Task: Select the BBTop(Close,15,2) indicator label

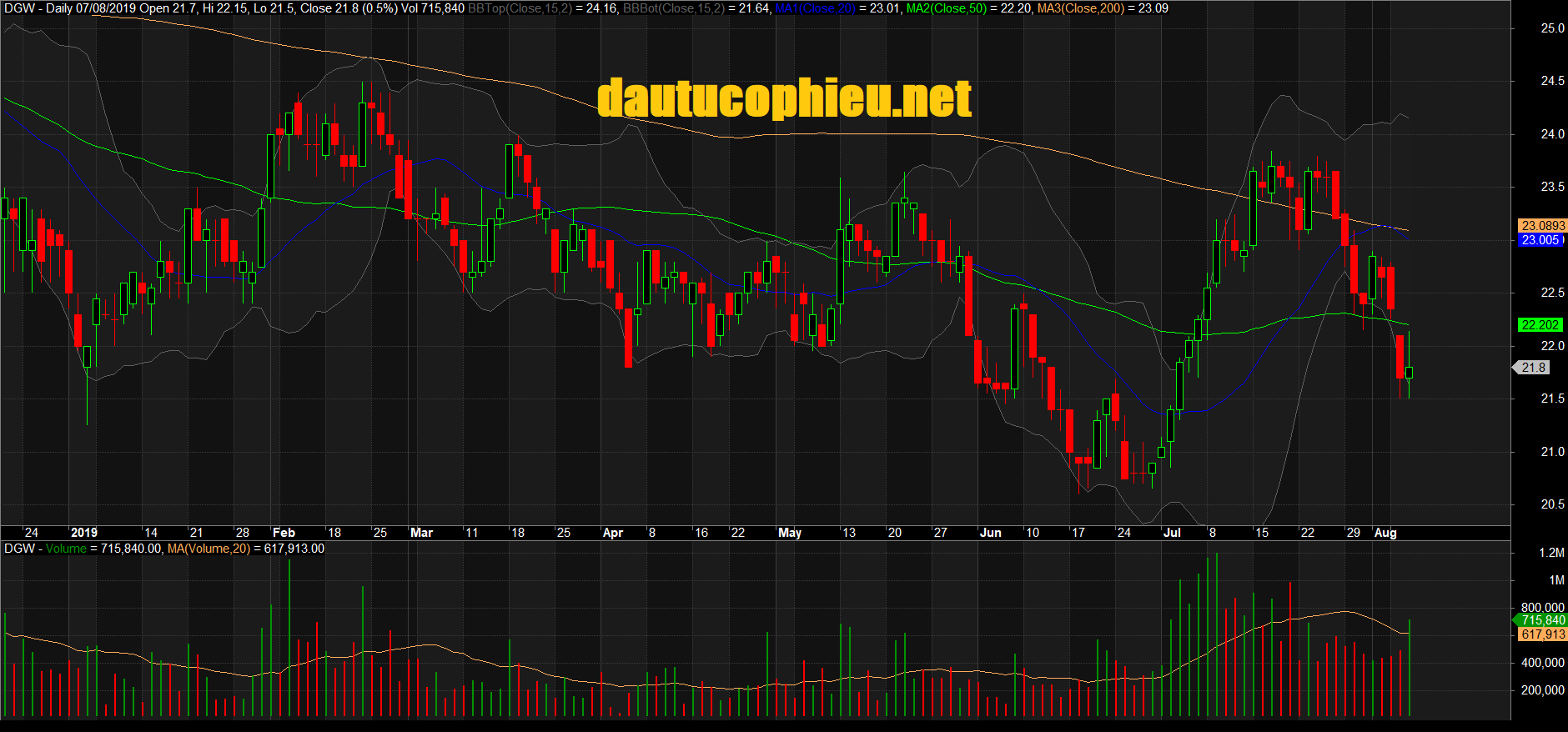Action: 519,8
